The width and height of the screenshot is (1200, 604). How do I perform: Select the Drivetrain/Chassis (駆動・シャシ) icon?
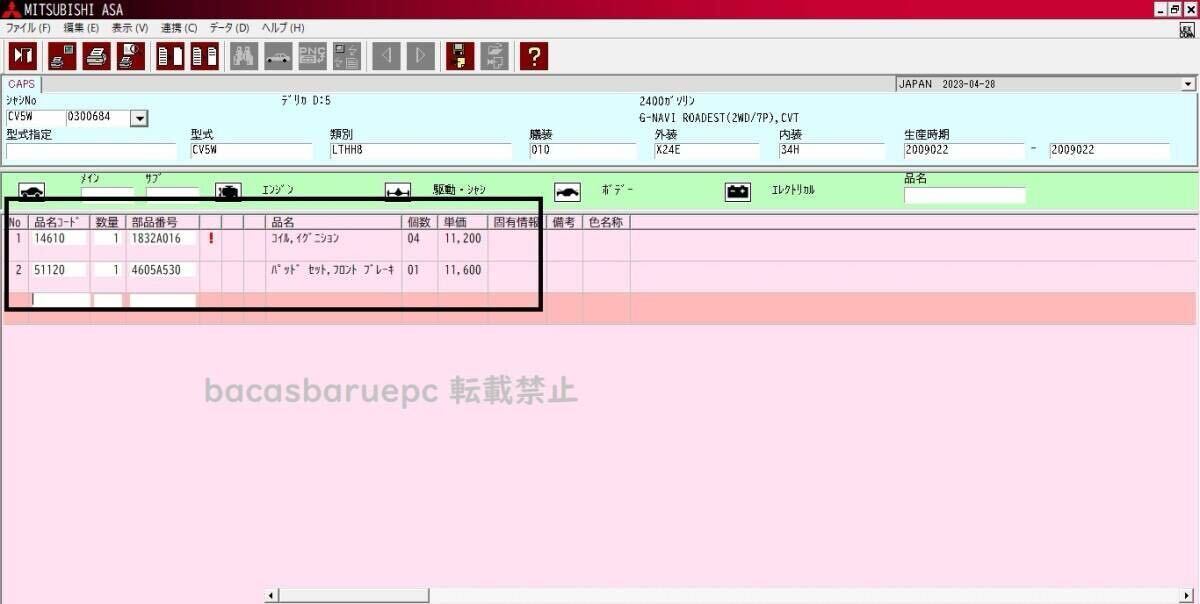398,191
